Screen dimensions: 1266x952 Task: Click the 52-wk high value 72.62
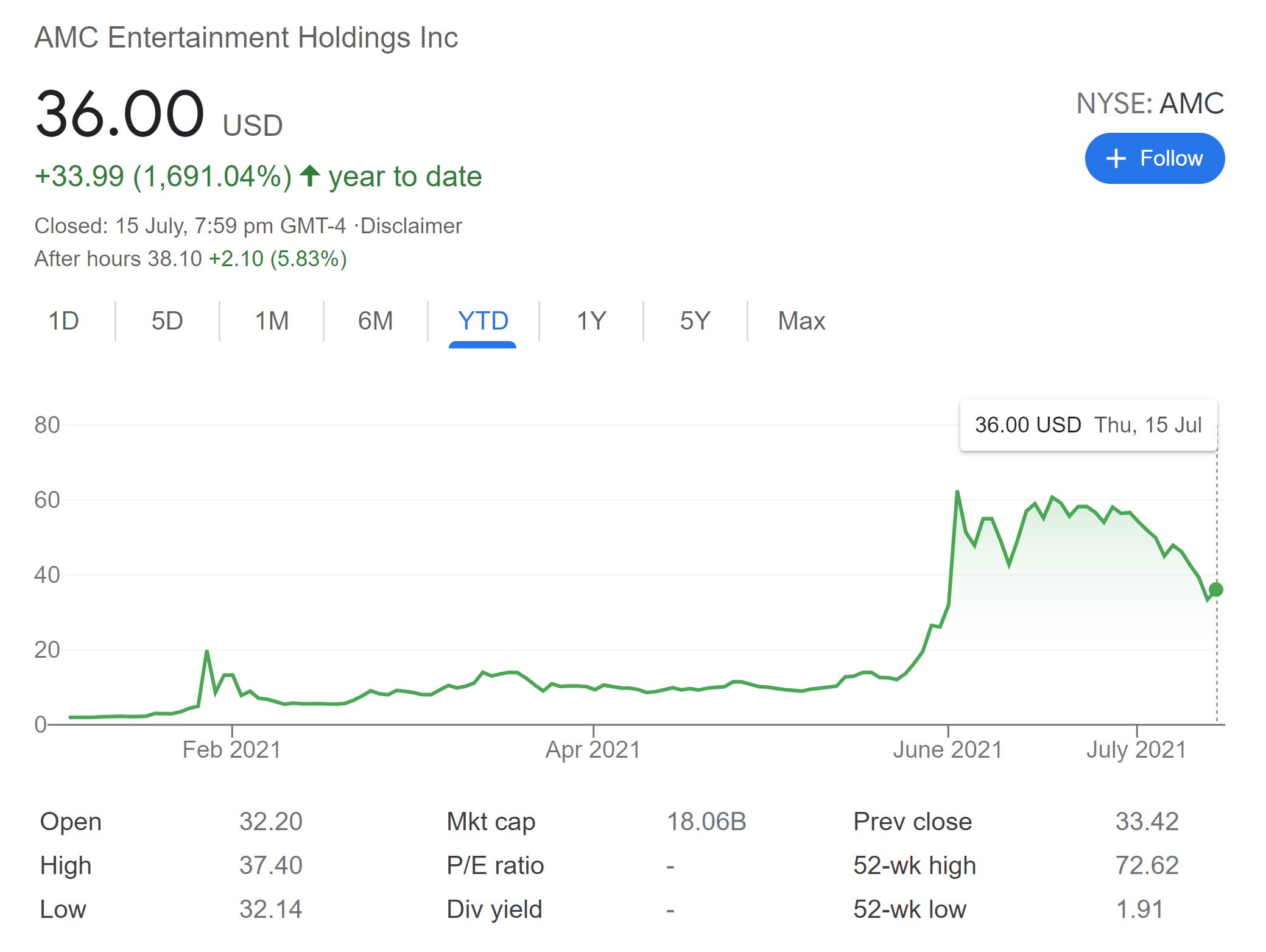1147,866
